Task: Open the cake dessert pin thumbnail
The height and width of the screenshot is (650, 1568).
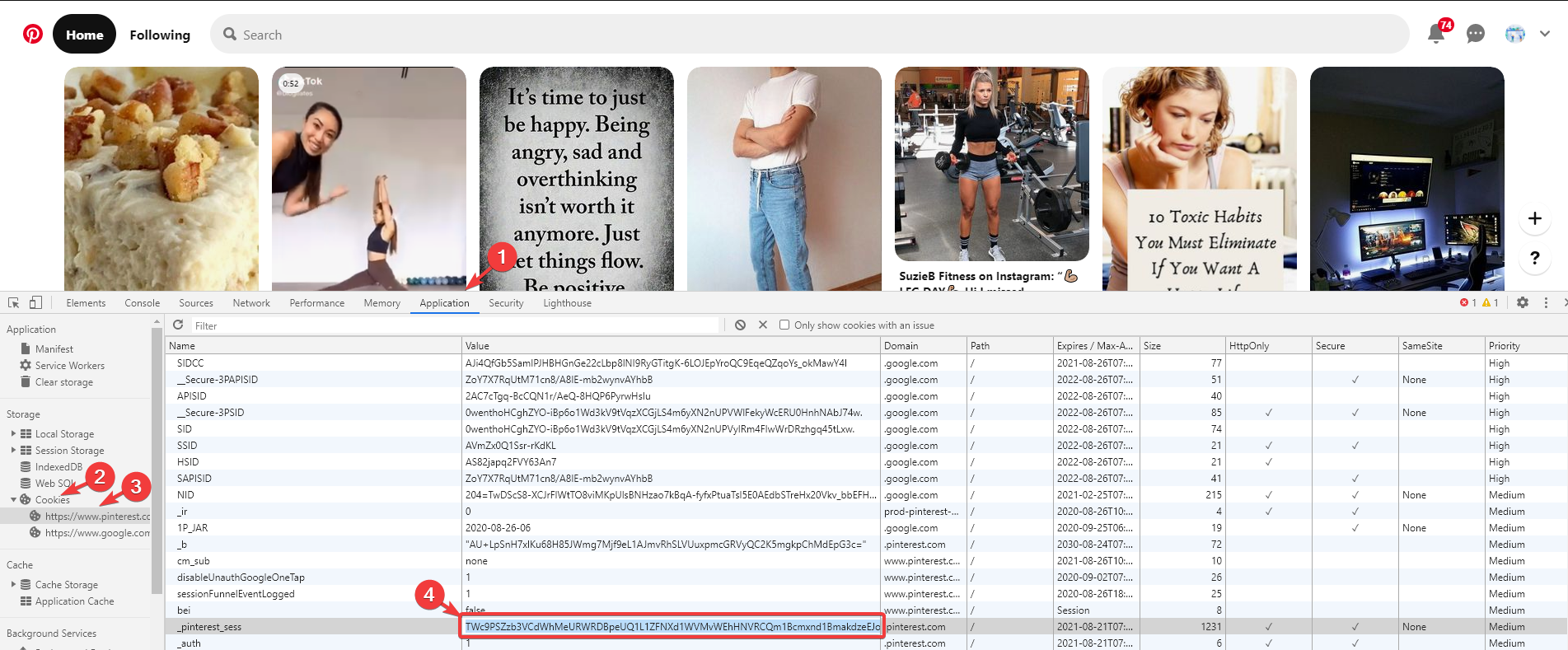Action: 161,179
